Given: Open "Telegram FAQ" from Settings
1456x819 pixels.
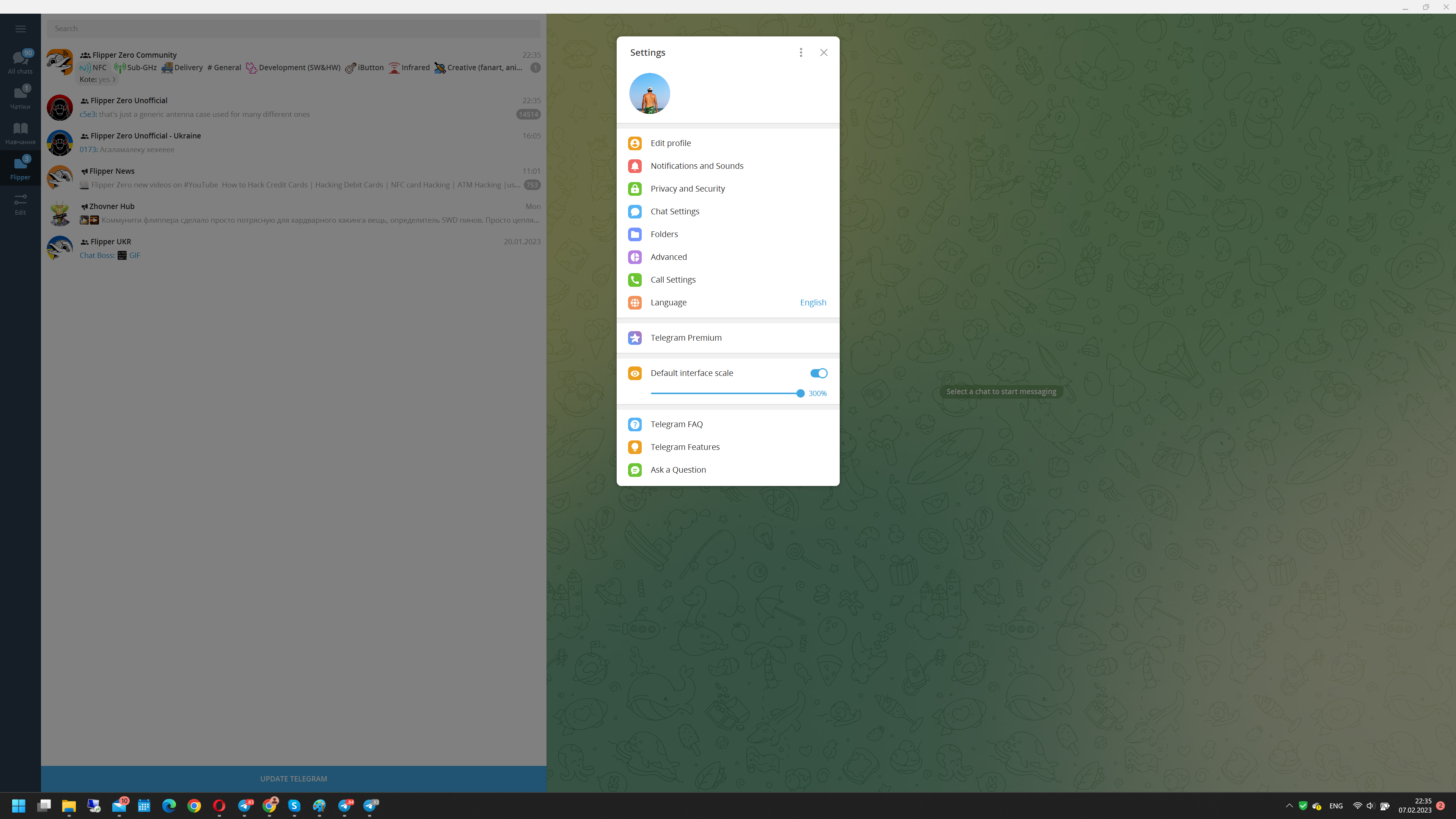Looking at the screenshot, I should (x=677, y=424).
